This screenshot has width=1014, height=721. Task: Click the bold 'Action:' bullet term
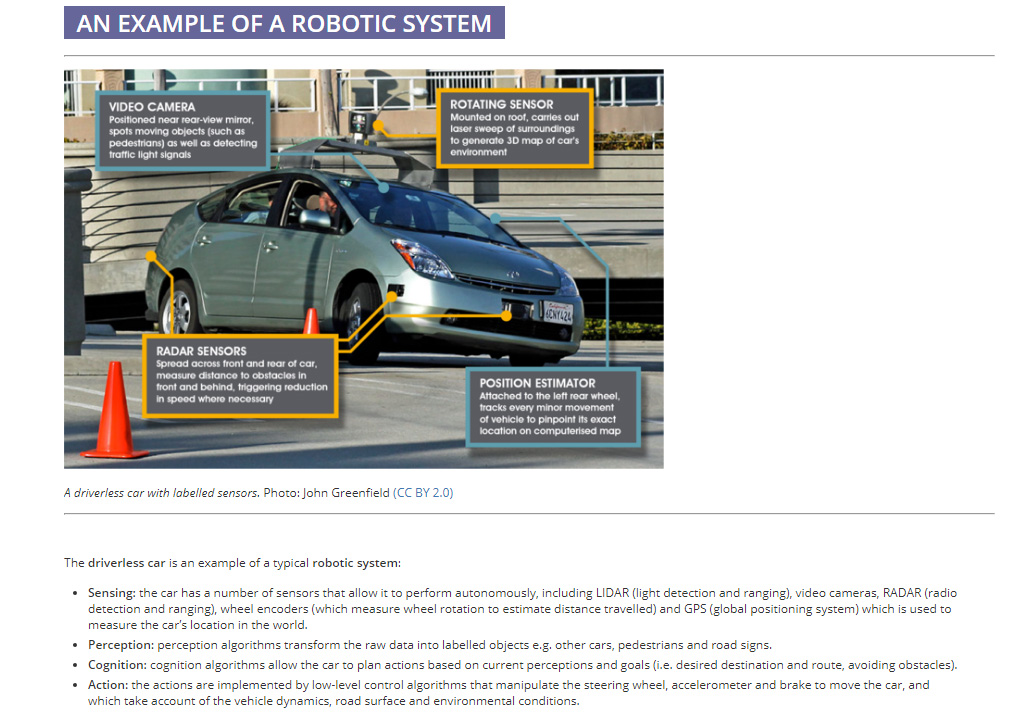click(x=108, y=685)
